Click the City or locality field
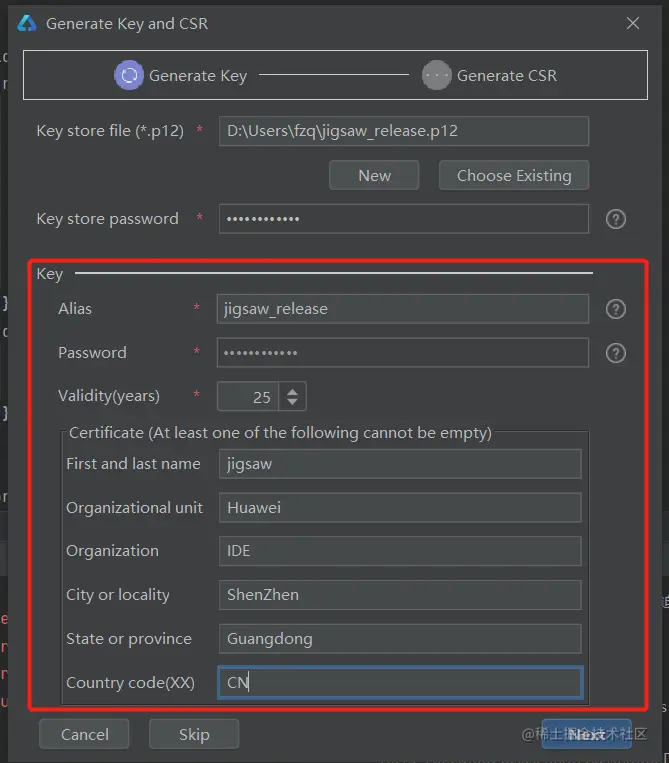Viewport: 669px width, 763px height. click(399, 595)
